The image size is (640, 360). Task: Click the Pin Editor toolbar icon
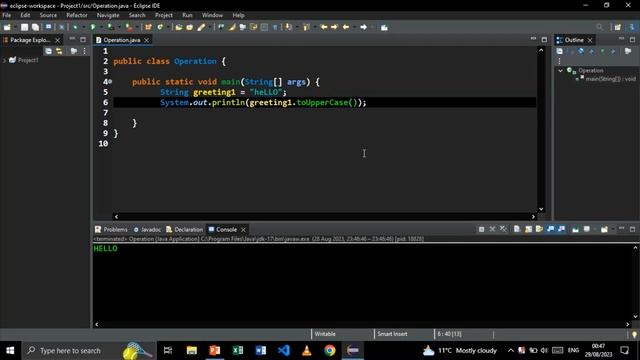coord(384,27)
